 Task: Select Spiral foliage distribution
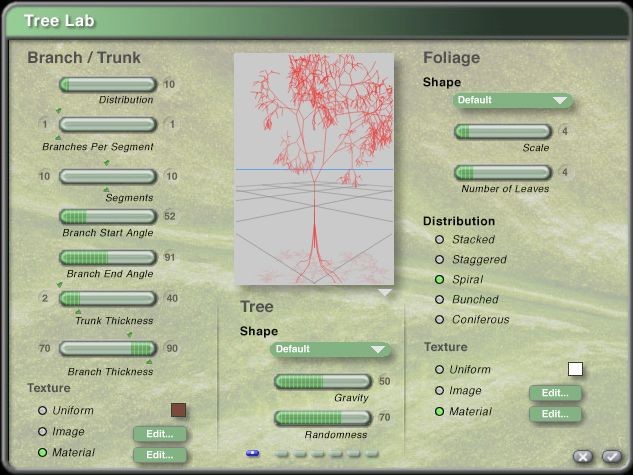click(439, 280)
